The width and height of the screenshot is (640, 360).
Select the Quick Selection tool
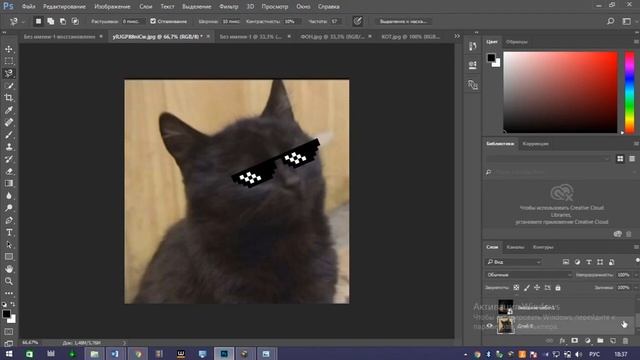(x=9, y=86)
